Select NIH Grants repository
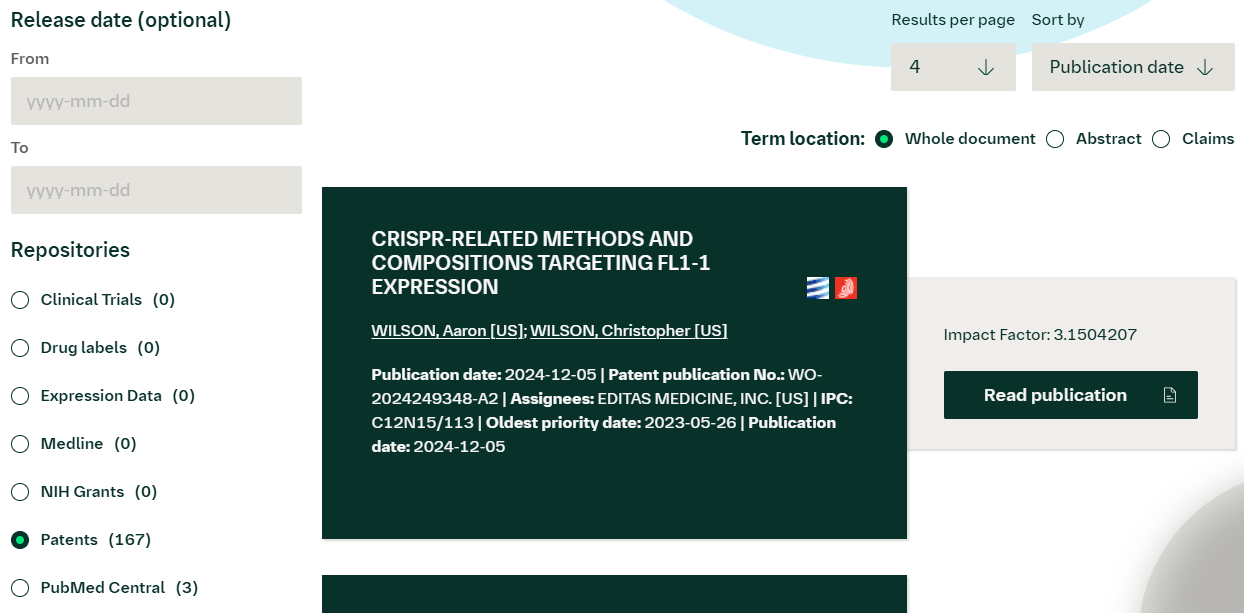1244x613 pixels. pyautogui.click(x=20, y=492)
